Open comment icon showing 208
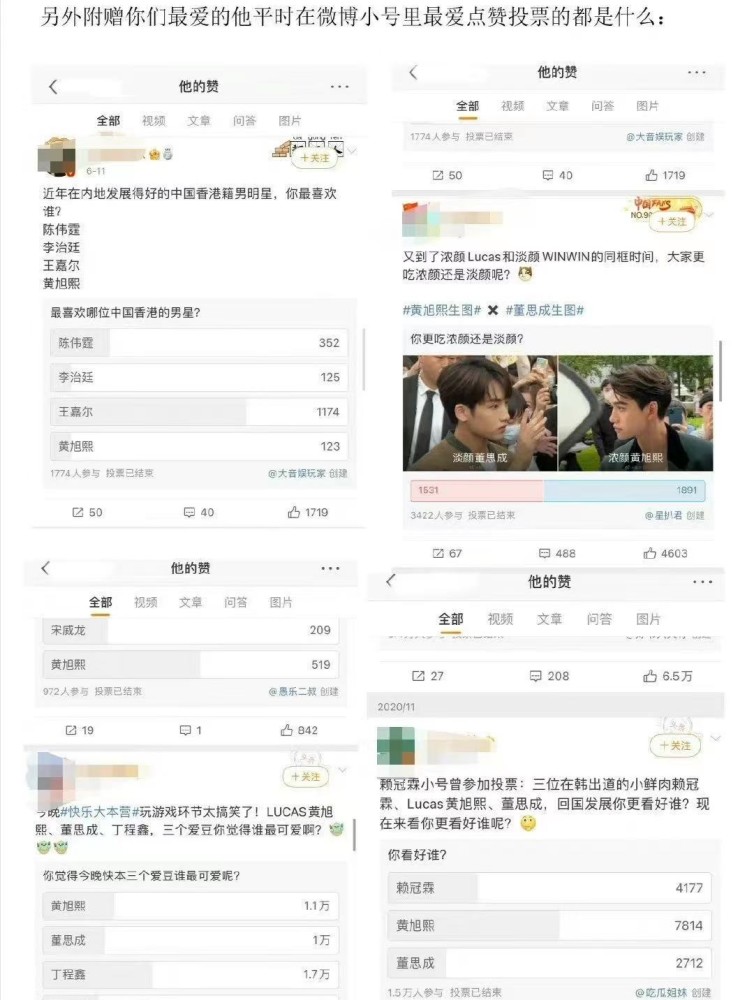The height and width of the screenshot is (1000, 754). 549,676
